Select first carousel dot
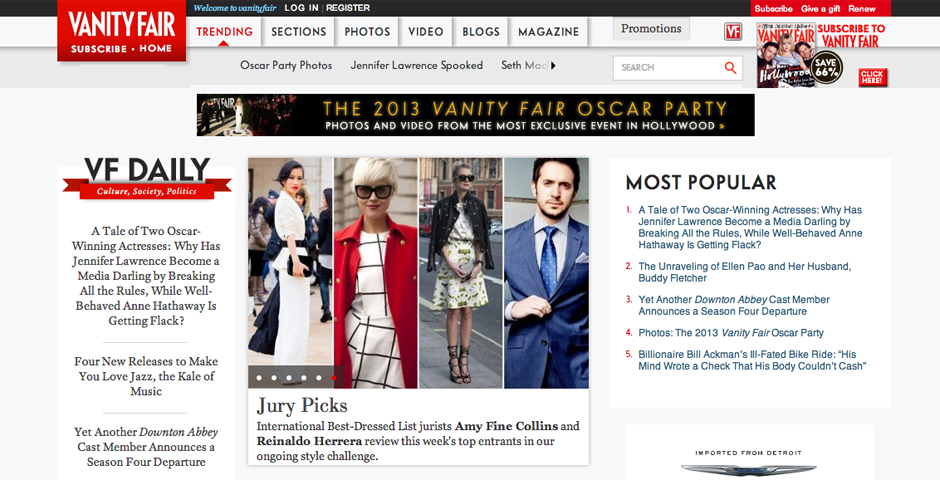The width and height of the screenshot is (940, 480). pos(259,378)
